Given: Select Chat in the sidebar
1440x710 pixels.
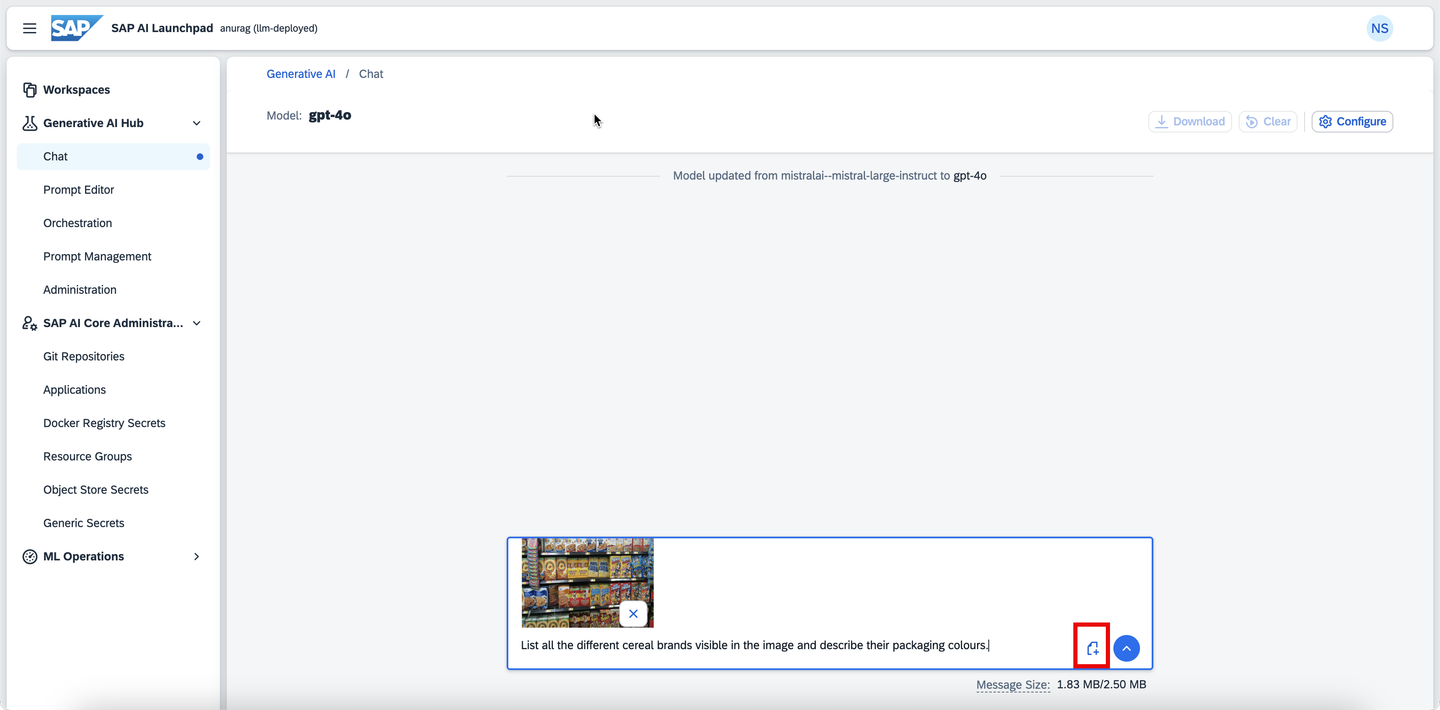Looking at the screenshot, I should [x=113, y=156].
